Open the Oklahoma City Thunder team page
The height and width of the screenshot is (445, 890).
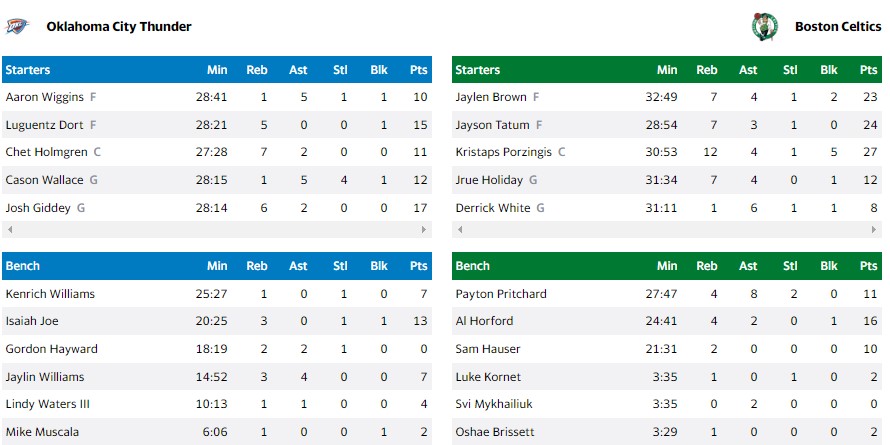pos(118,27)
